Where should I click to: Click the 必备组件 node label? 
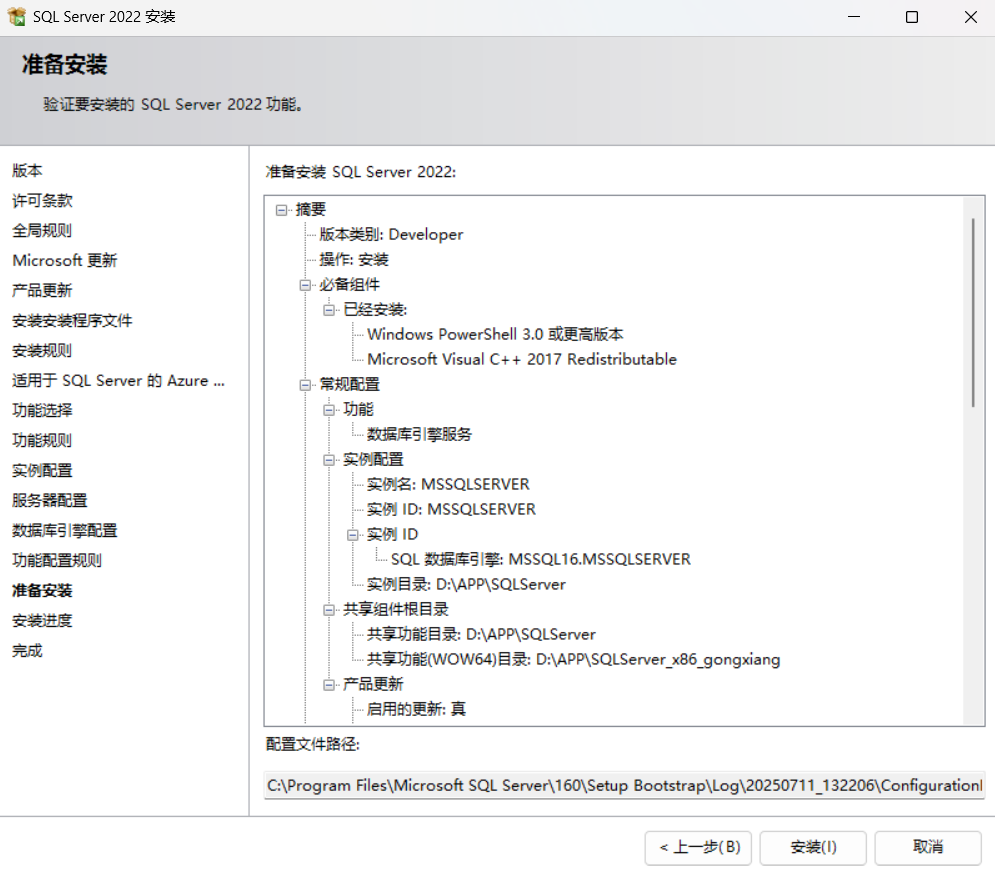click(x=349, y=285)
